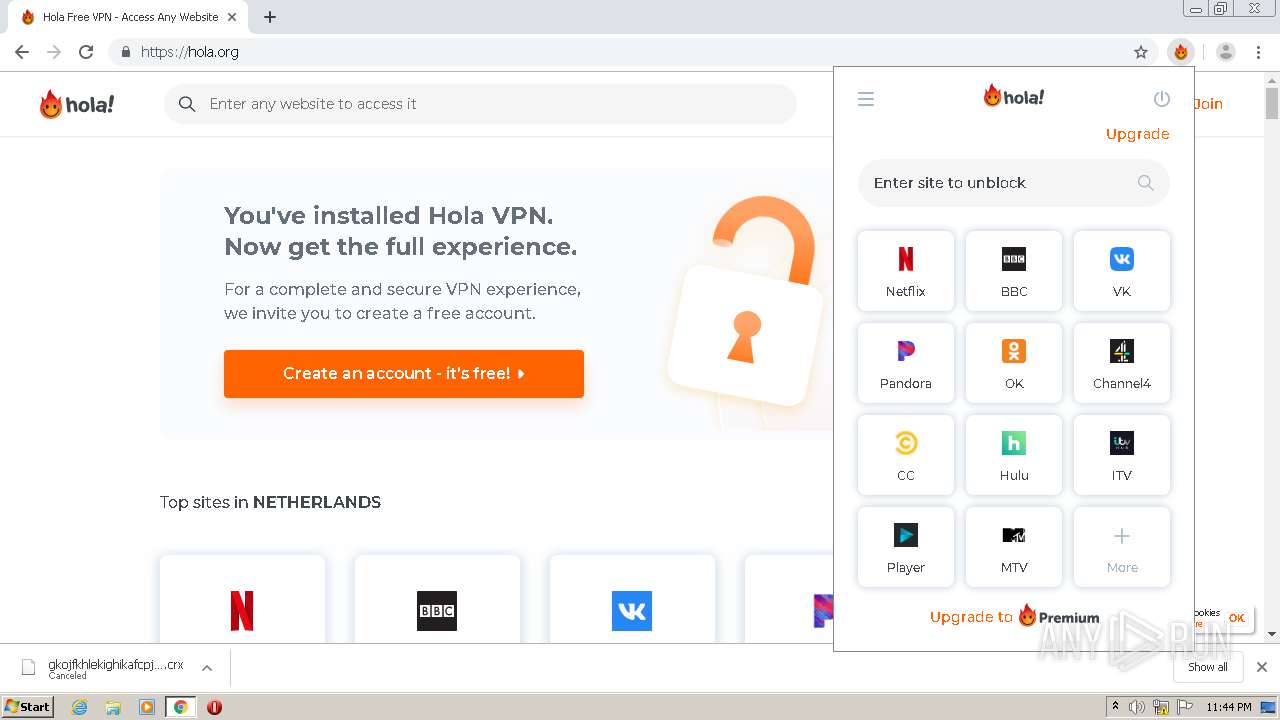The height and width of the screenshot is (720, 1280).
Task: Close the downloads bar
Action: point(1262,667)
